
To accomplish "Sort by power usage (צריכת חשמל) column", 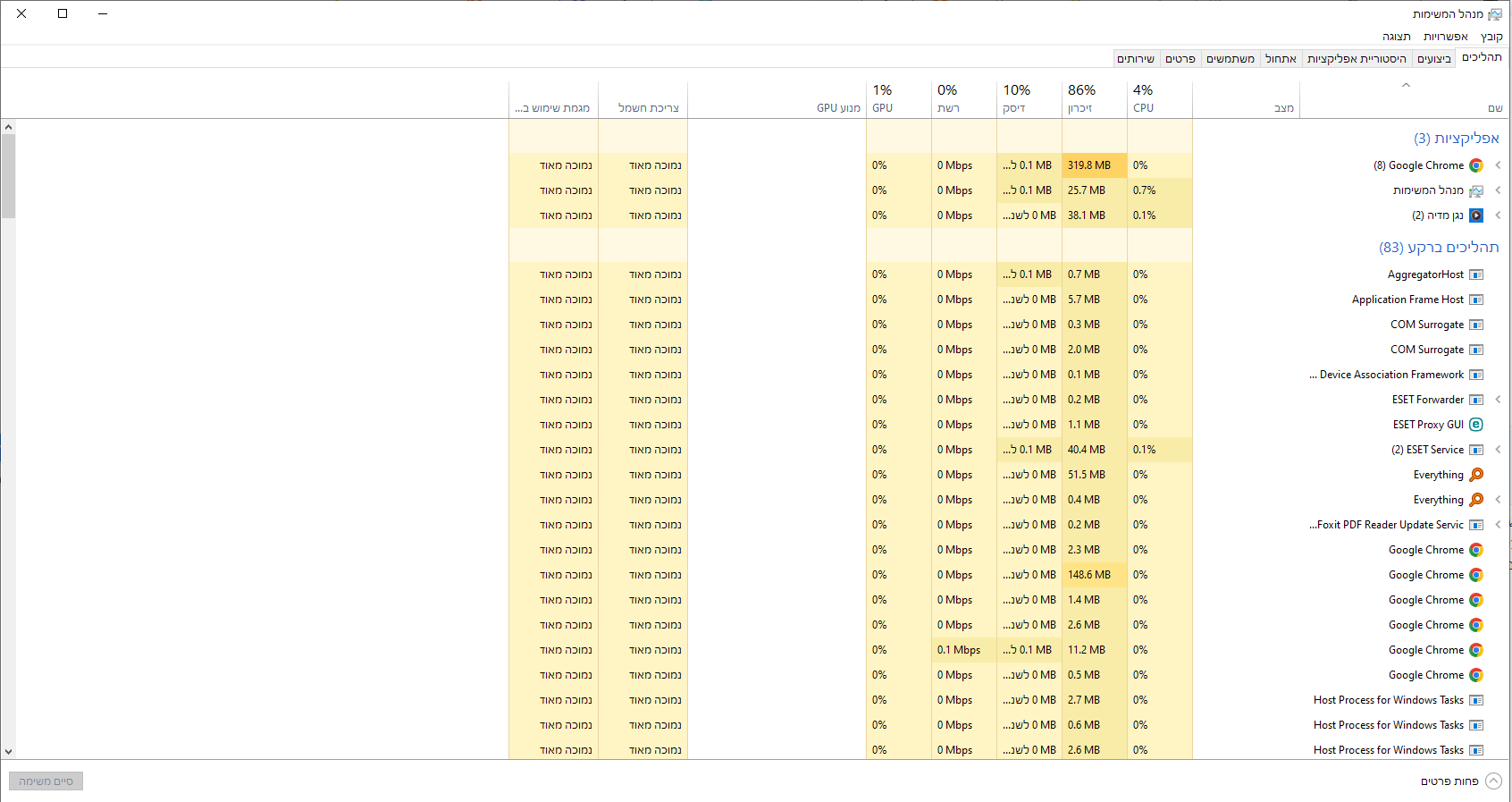I will (x=643, y=99).
